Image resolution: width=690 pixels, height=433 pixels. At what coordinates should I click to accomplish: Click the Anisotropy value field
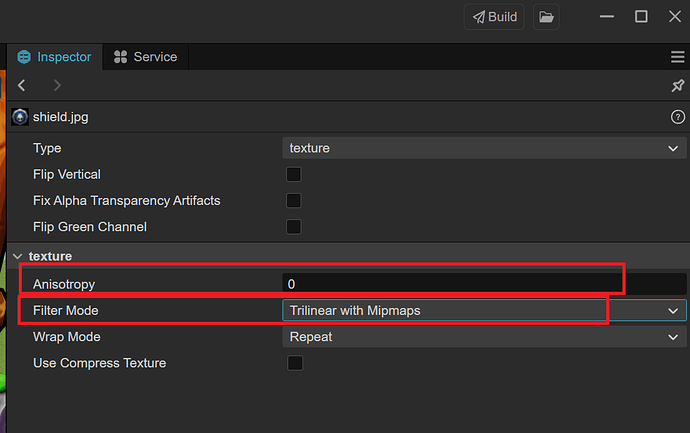[x=450, y=284]
